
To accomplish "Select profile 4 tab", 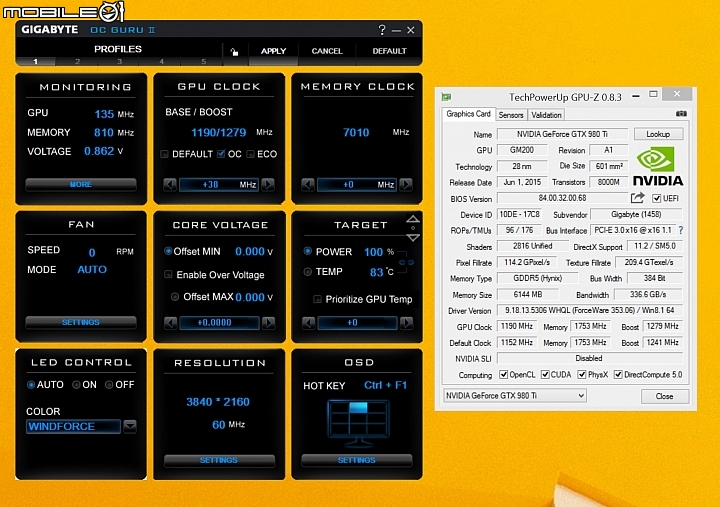I will (161, 62).
